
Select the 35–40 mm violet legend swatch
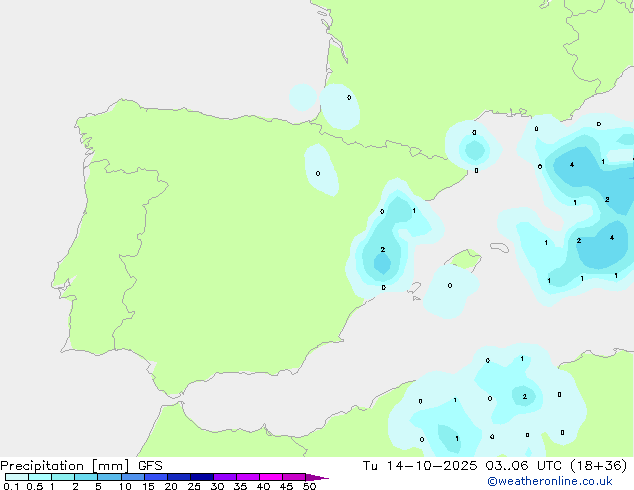tap(248, 477)
